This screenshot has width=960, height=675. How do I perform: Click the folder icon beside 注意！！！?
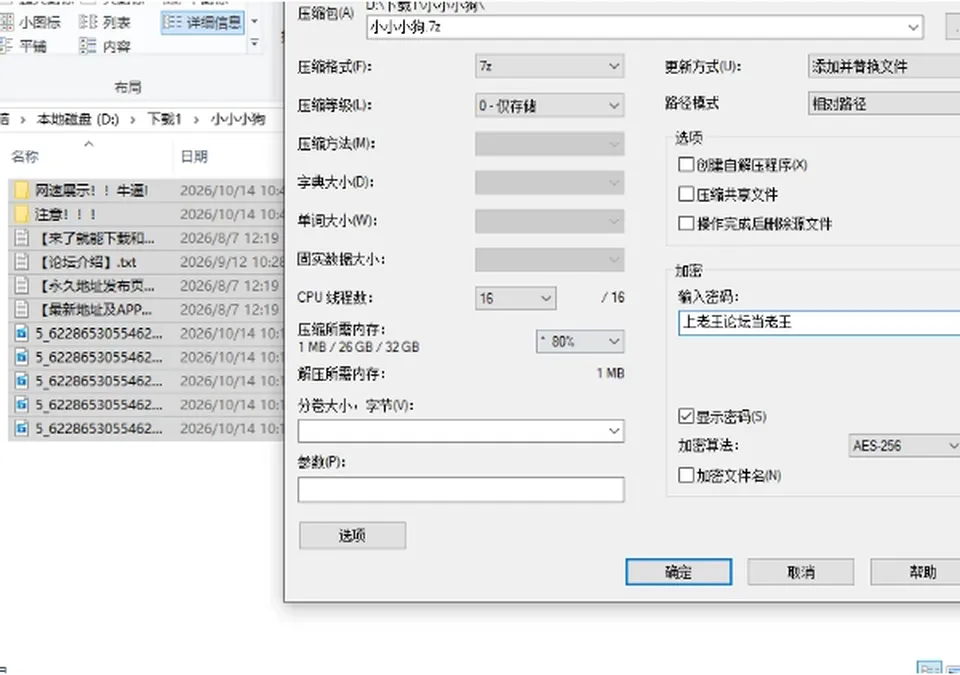[21, 214]
